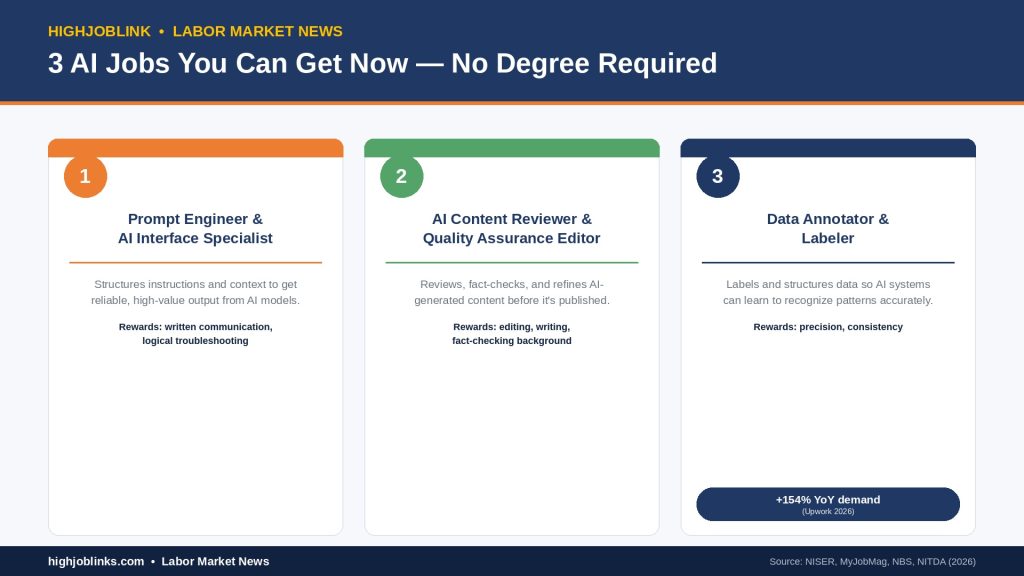Click the description 'Reviews, fact-checks, and refines AI-generated content'

point(511,293)
